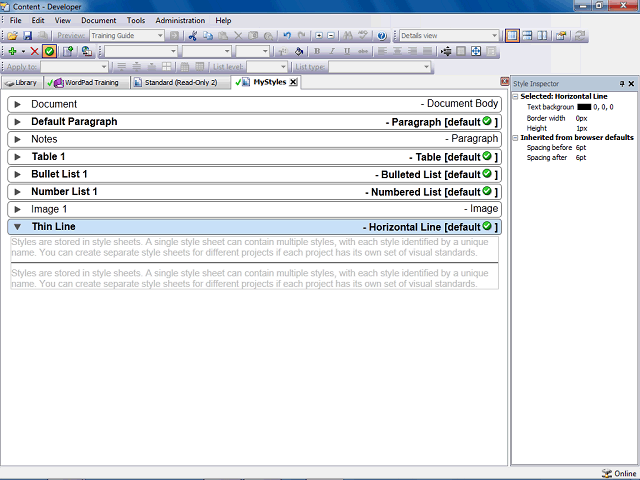The height and width of the screenshot is (480, 640).
Task: Click the globe import styles icon
Action: [x=86, y=51]
